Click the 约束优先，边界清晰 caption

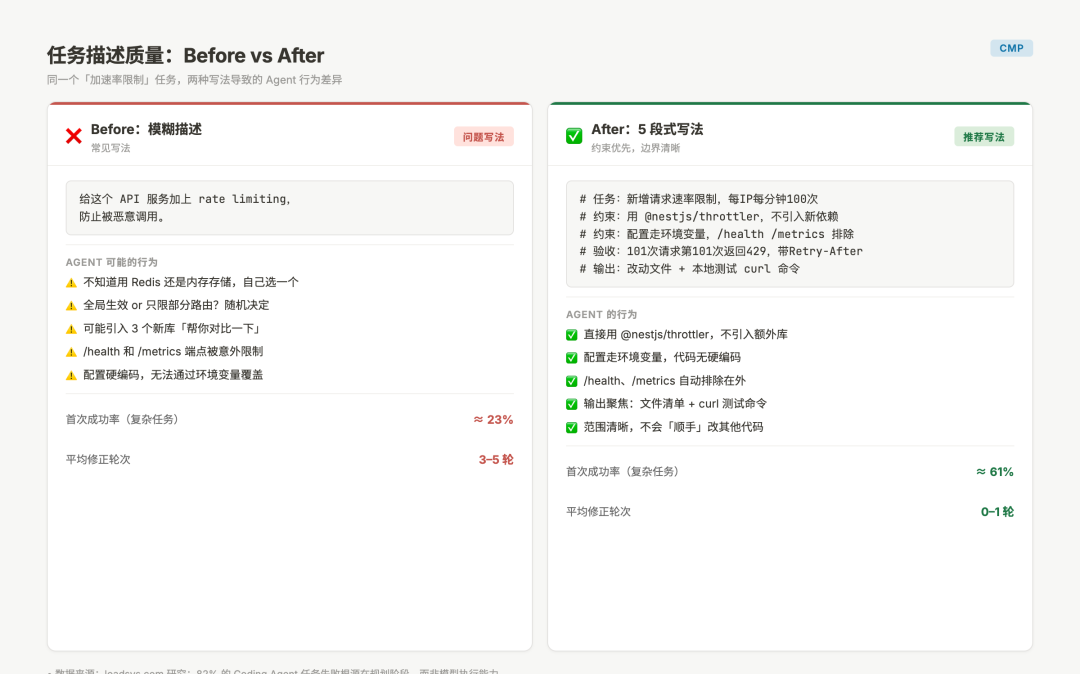click(635, 148)
